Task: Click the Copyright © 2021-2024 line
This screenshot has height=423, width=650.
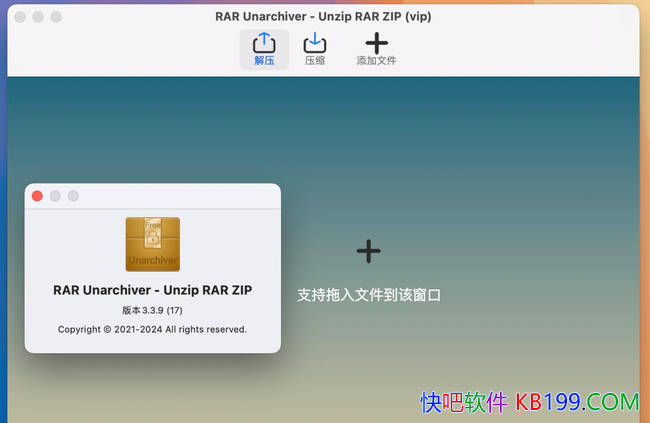Action: tap(152, 329)
